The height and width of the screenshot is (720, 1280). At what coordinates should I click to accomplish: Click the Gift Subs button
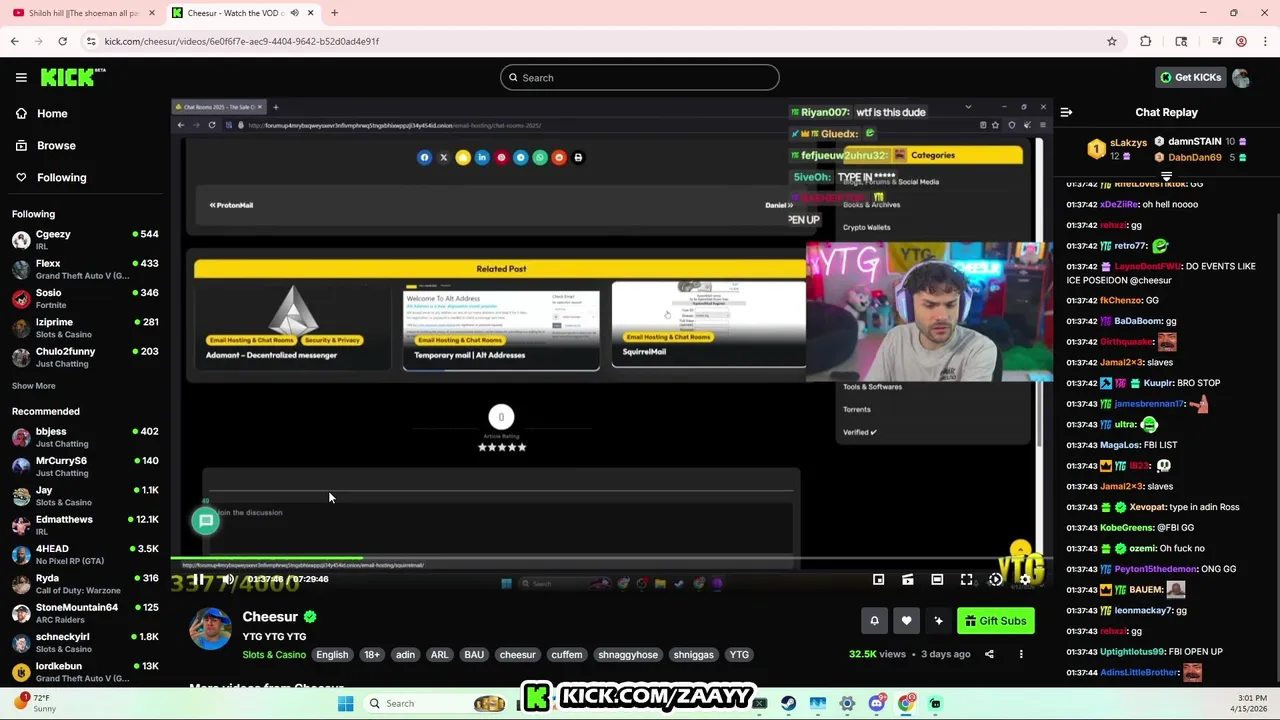996,621
